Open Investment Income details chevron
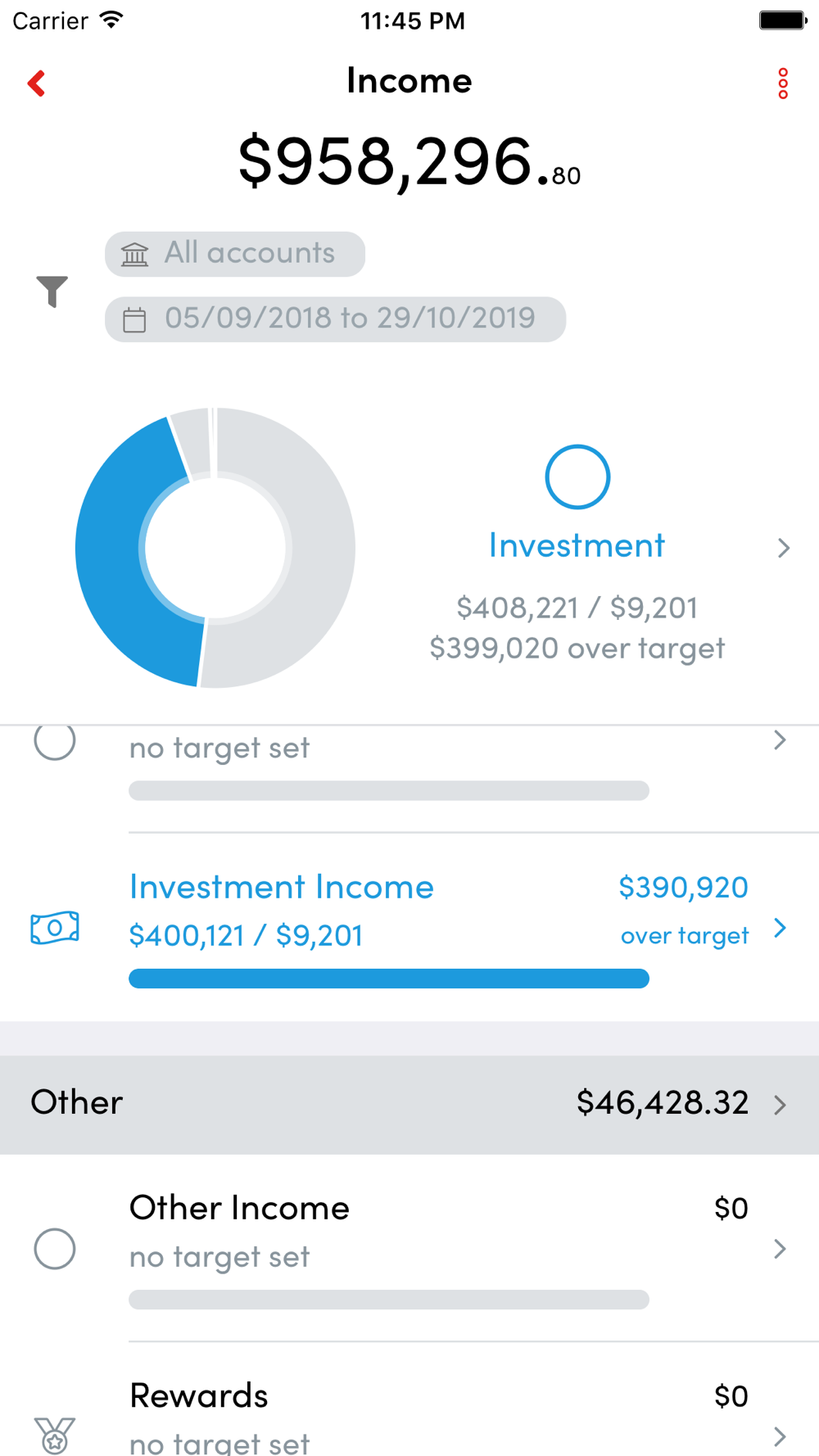 (x=781, y=928)
